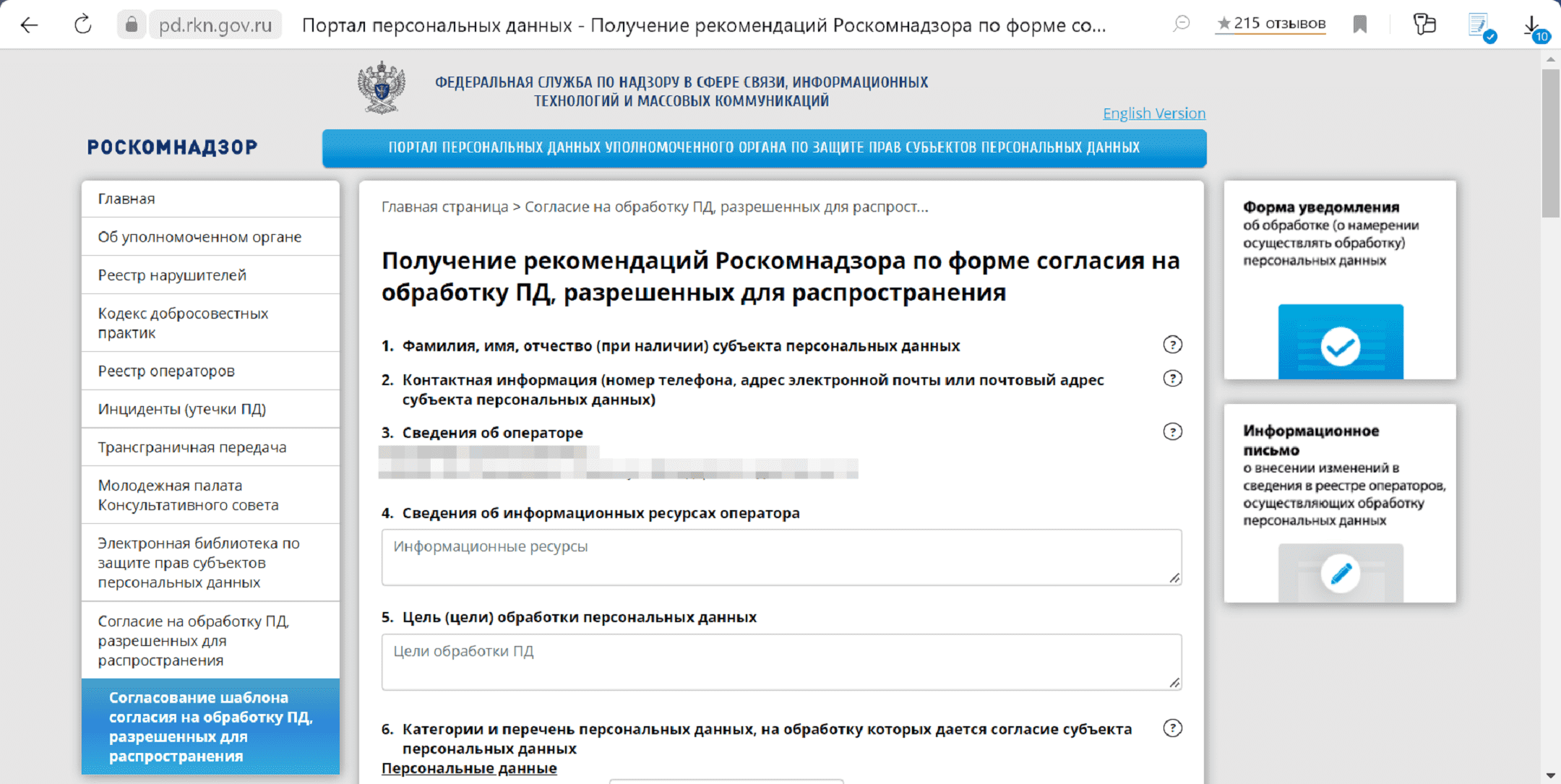
Task: Open the downloads icon with badge 10
Action: pos(1532,27)
